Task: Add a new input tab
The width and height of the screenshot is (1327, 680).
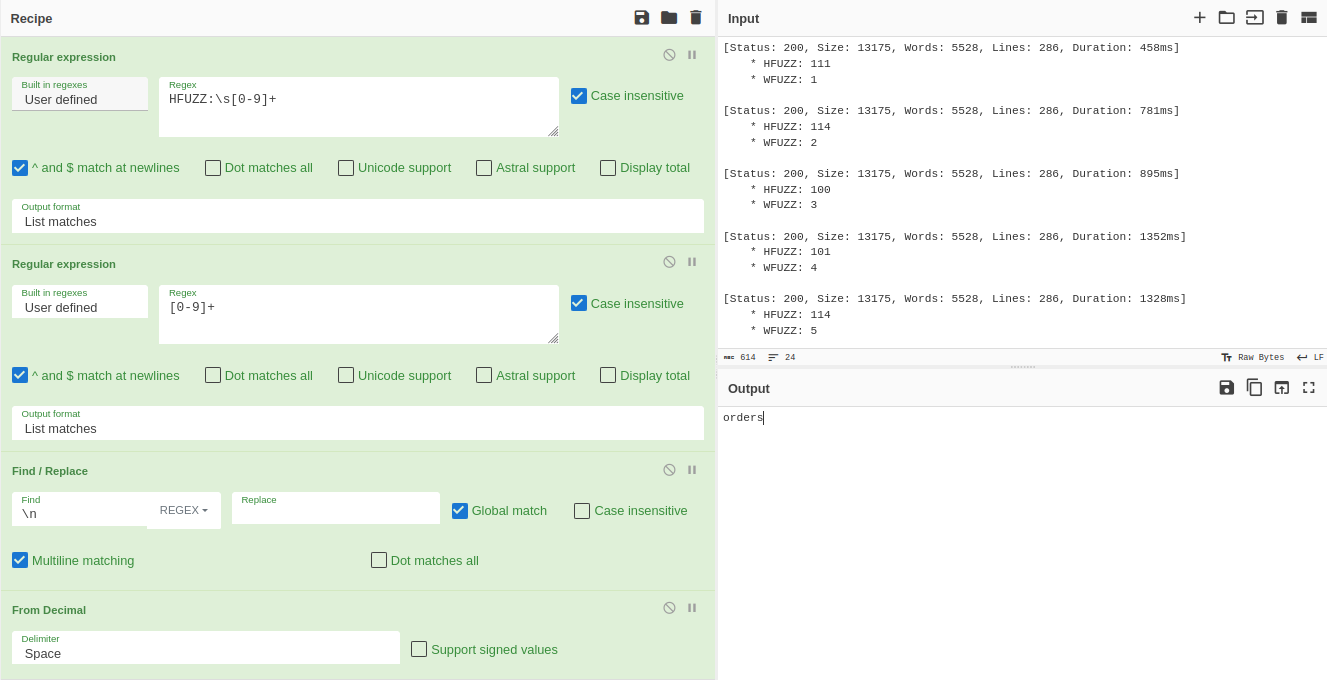Action: click(1200, 17)
